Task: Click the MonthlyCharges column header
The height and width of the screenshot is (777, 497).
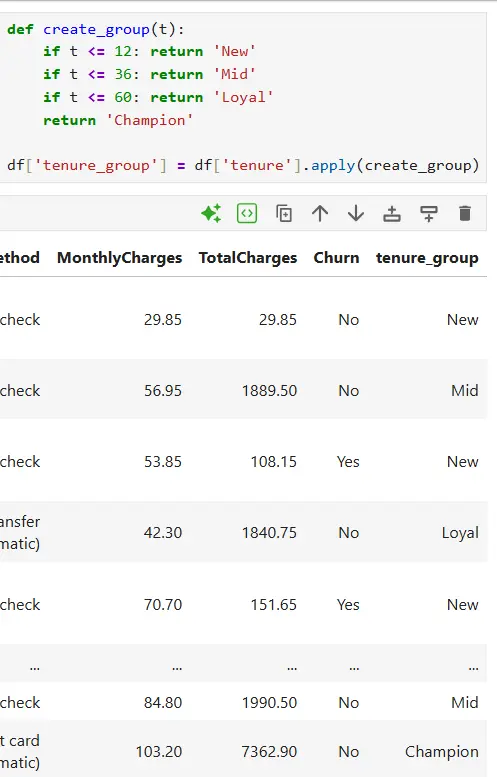Action: pyautogui.click(x=119, y=258)
